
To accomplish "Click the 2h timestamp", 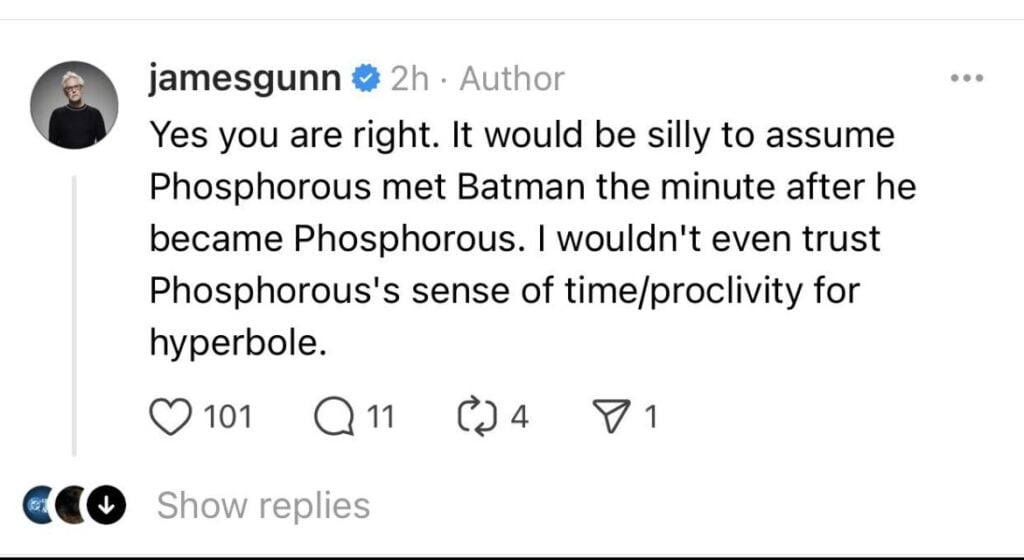I will pyautogui.click(x=410, y=79).
